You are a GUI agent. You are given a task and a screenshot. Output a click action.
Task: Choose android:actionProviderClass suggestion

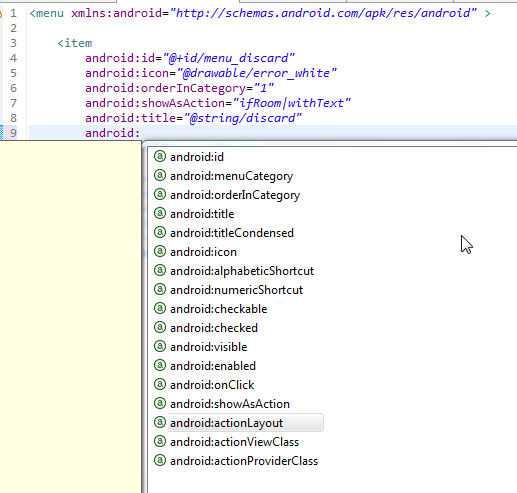244,461
